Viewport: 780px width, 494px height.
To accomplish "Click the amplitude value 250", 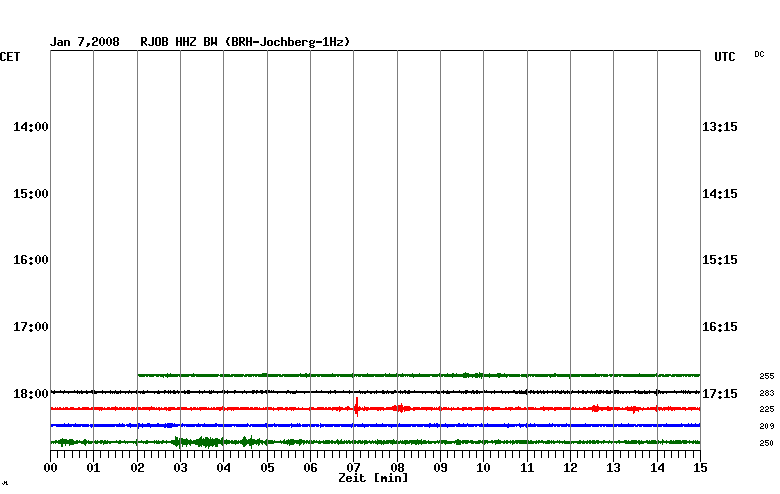I will (x=767, y=443).
